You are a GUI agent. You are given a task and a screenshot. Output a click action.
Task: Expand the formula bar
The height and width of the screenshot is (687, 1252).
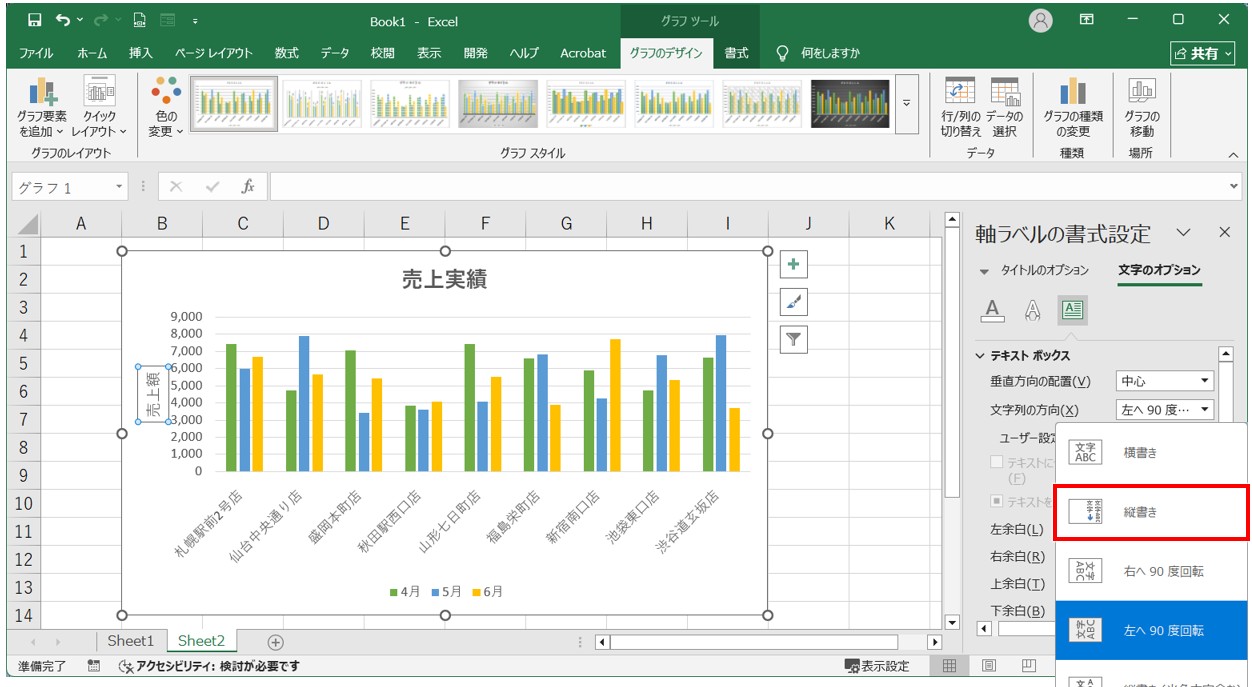click(x=1234, y=187)
